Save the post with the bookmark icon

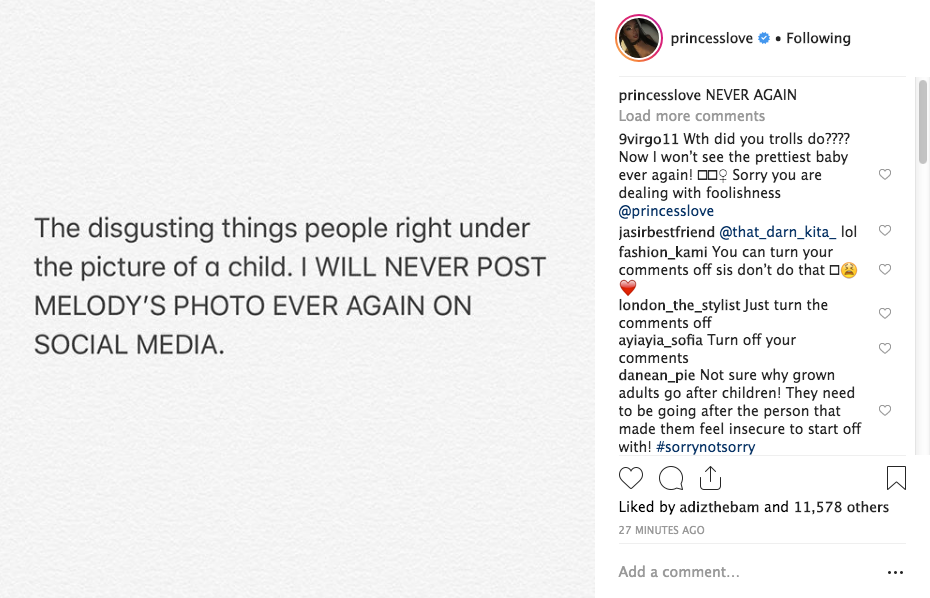pyautogui.click(x=896, y=477)
